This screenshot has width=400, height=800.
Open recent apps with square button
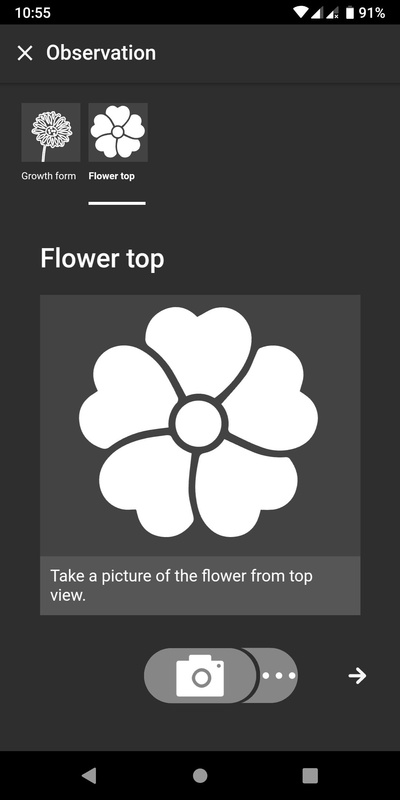tap(310, 776)
